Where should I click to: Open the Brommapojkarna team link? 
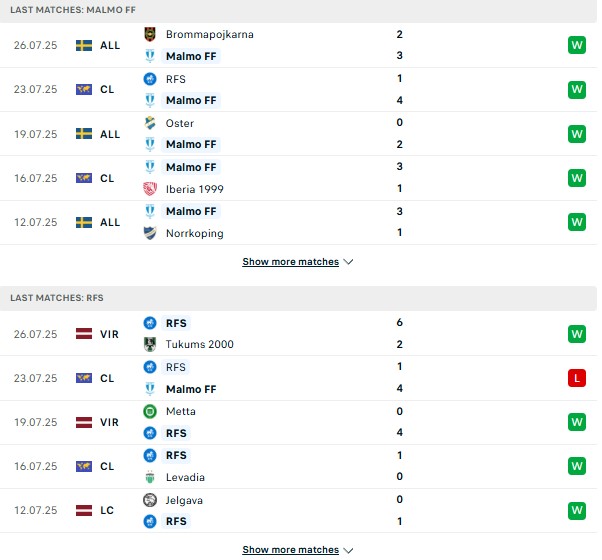[210, 34]
